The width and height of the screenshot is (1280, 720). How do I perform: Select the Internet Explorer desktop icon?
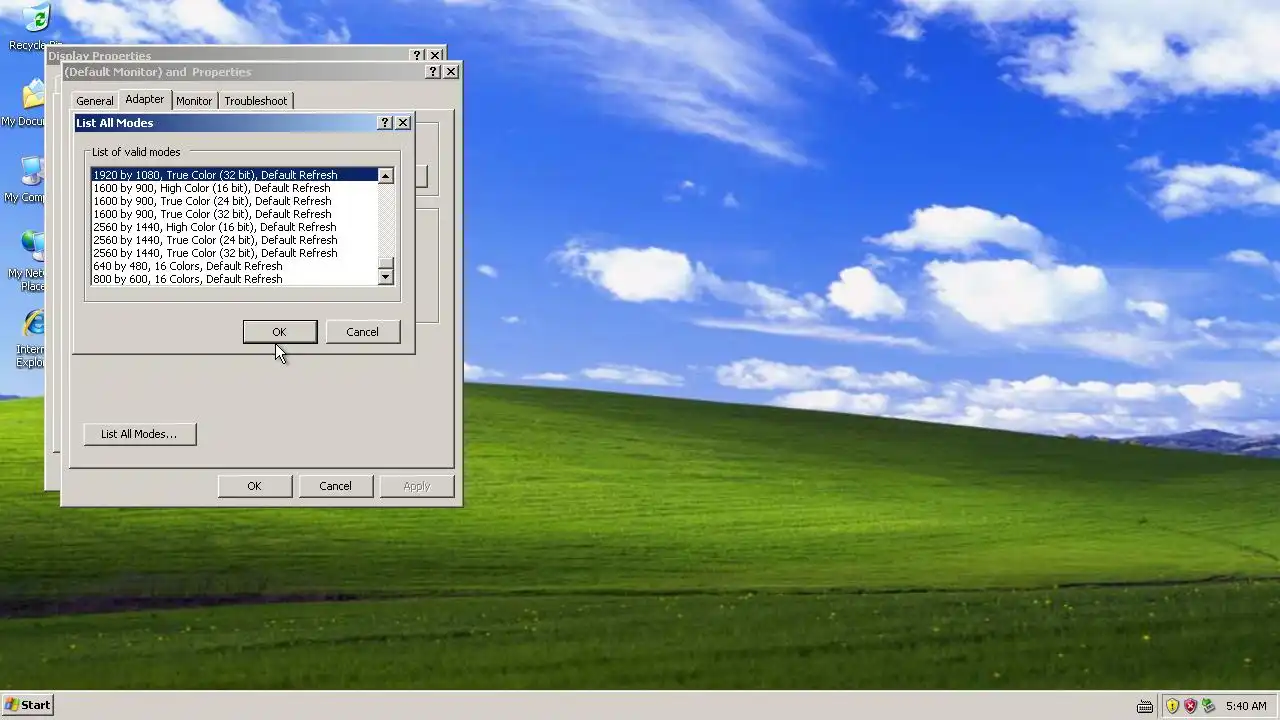(x=32, y=339)
